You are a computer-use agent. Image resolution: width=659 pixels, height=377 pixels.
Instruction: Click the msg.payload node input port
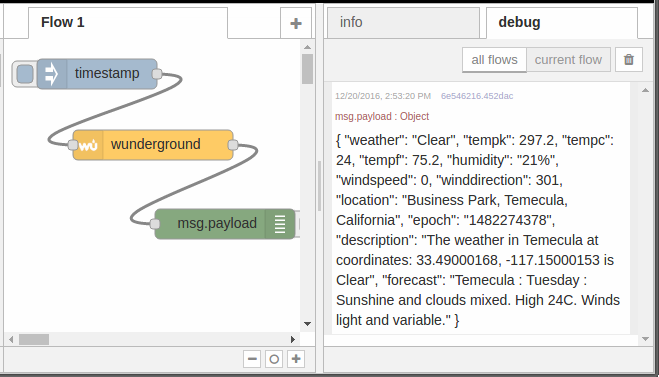coord(155,224)
